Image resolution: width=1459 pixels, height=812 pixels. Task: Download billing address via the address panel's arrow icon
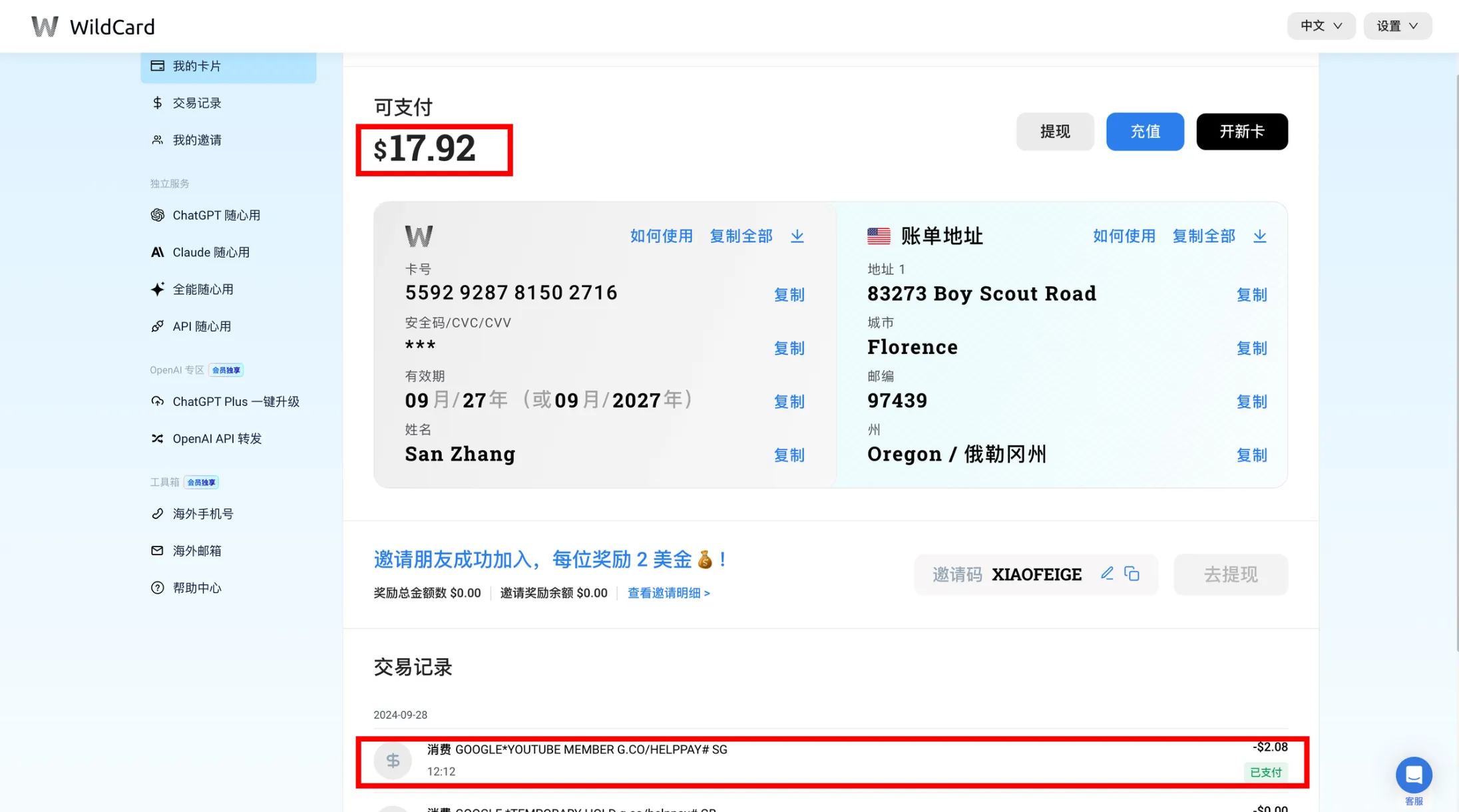click(x=1259, y=236)
